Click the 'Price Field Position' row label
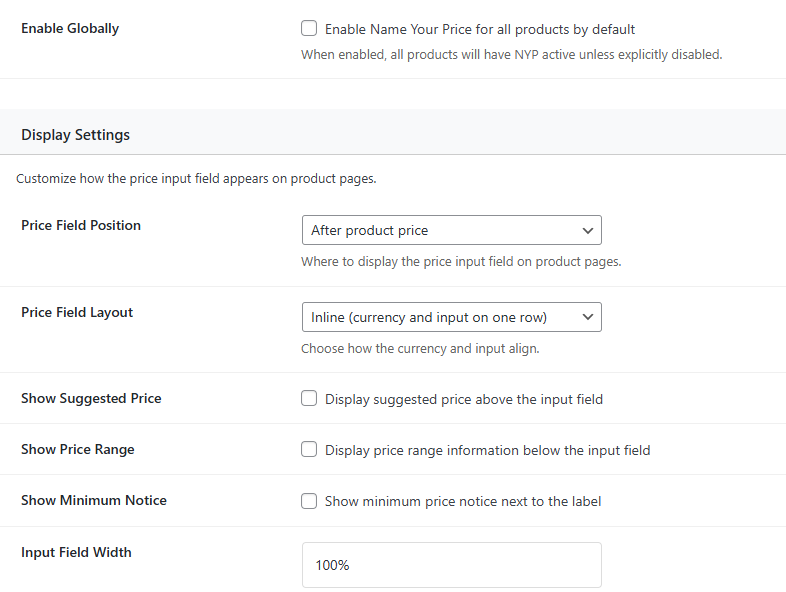The width and height of the screenshot is (786, 592). coord(81,225)
